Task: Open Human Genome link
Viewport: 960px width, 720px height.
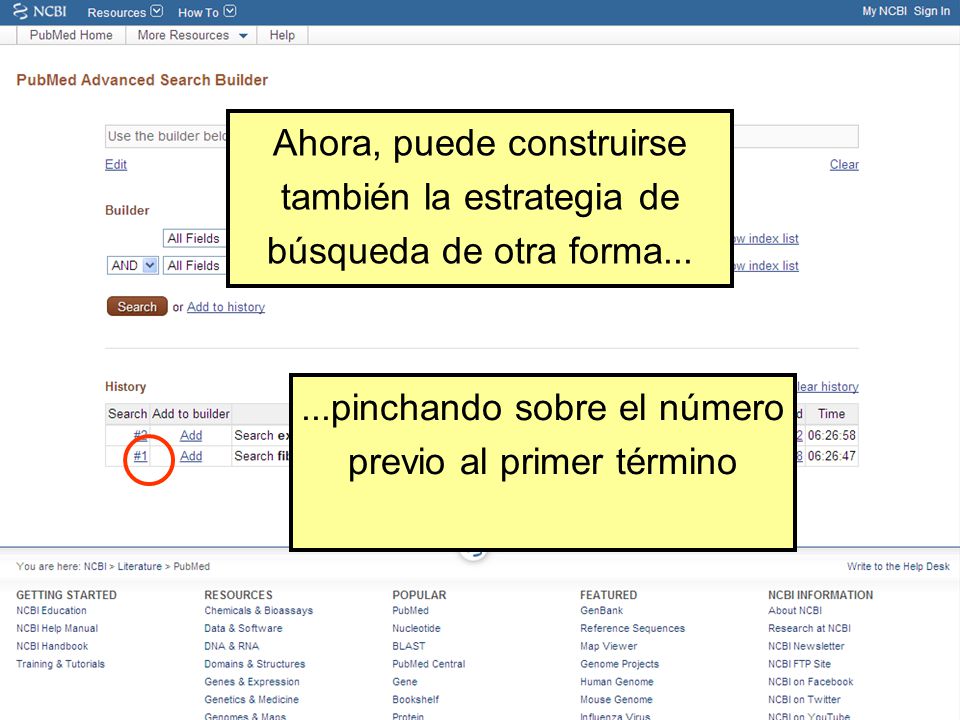Action: tap(617, 681)
